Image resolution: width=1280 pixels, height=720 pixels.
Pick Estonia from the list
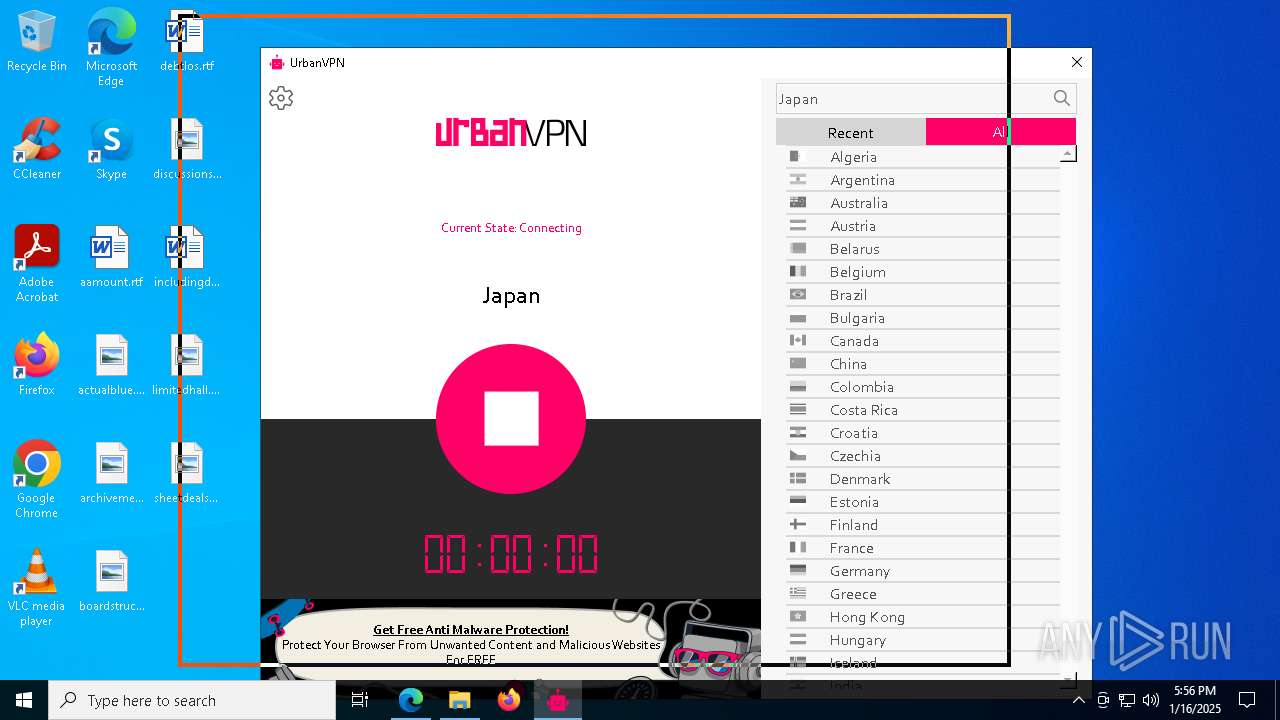pyautogui.click(x=923, y=502)
